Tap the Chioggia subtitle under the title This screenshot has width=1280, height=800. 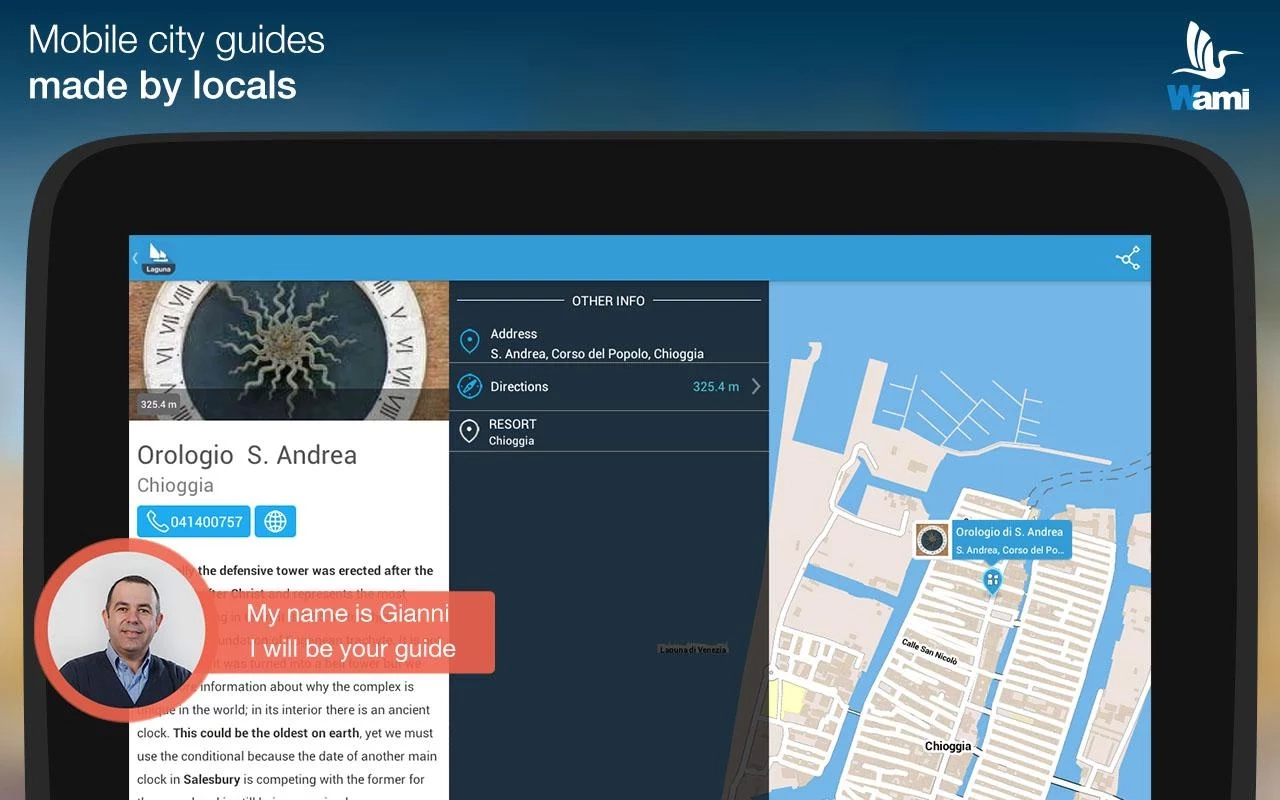point(175,485)
